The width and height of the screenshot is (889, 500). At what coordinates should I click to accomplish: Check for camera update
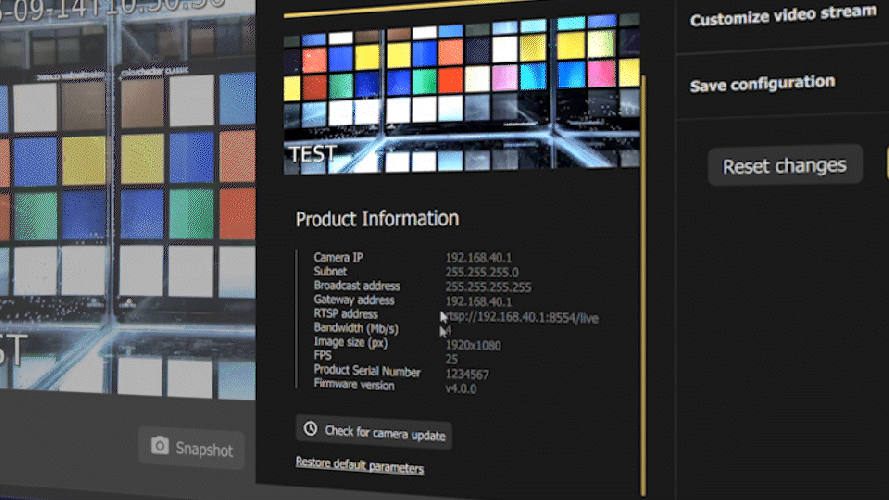click(374, 433)
